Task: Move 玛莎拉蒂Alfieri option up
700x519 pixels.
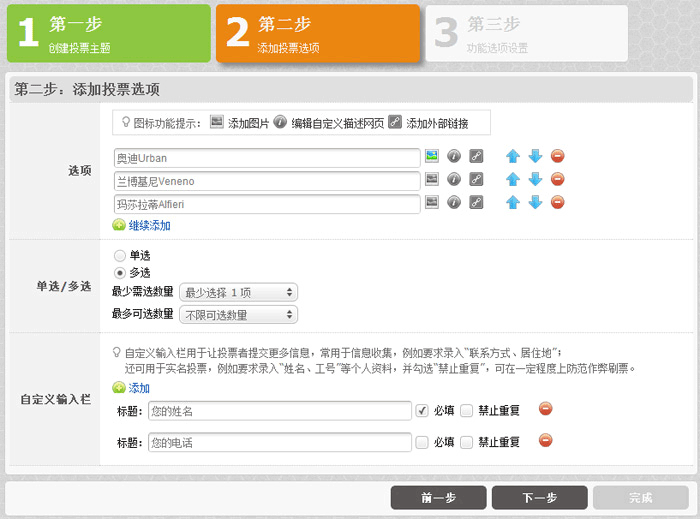Action: tap(513, 202)
